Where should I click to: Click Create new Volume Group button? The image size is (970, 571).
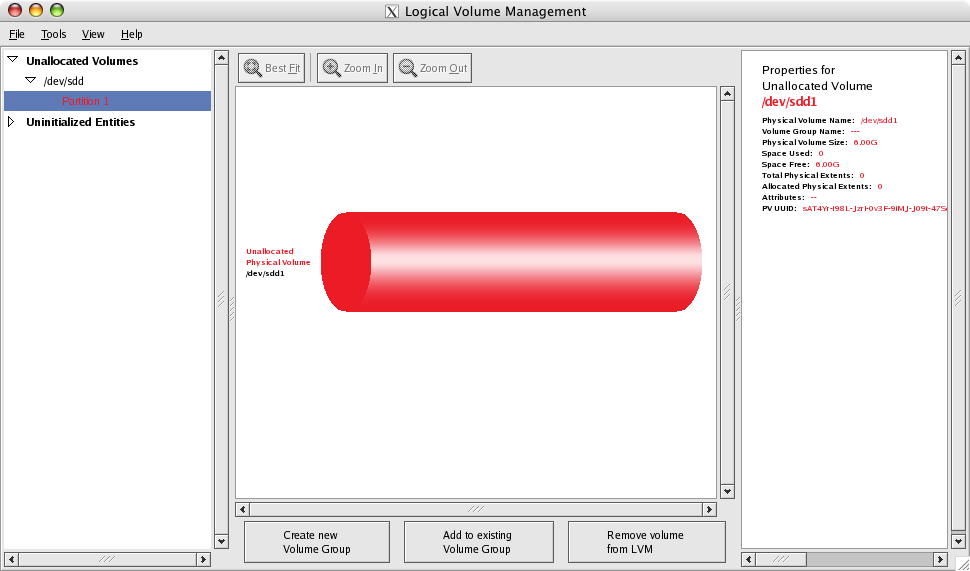tap(316, 542)
